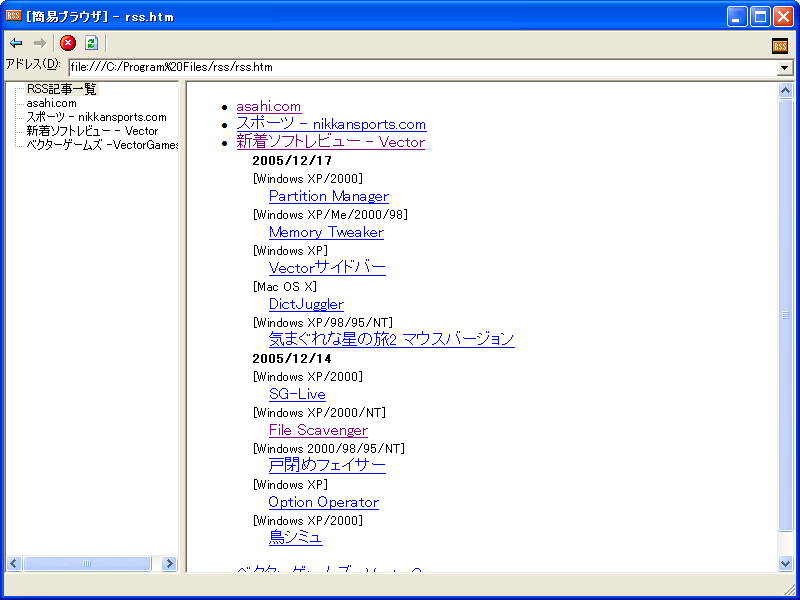The width and height of the screenshot is (800, 600).
Task: Open the Partition Manager link
Action: (328, 196)
